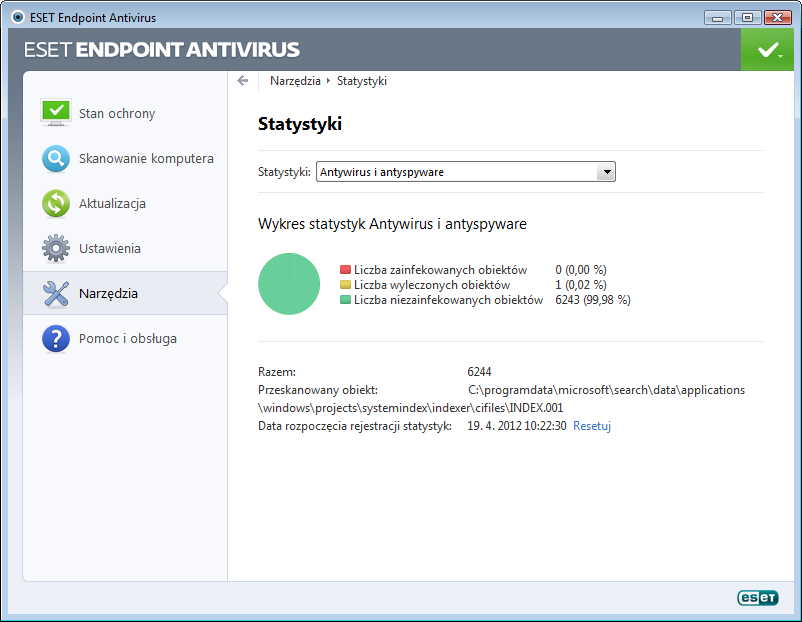Viewport: 802px width, 622px height.
Task: Click the yellow cleaned objects legend swatch
Action: [x=345, y=284]
